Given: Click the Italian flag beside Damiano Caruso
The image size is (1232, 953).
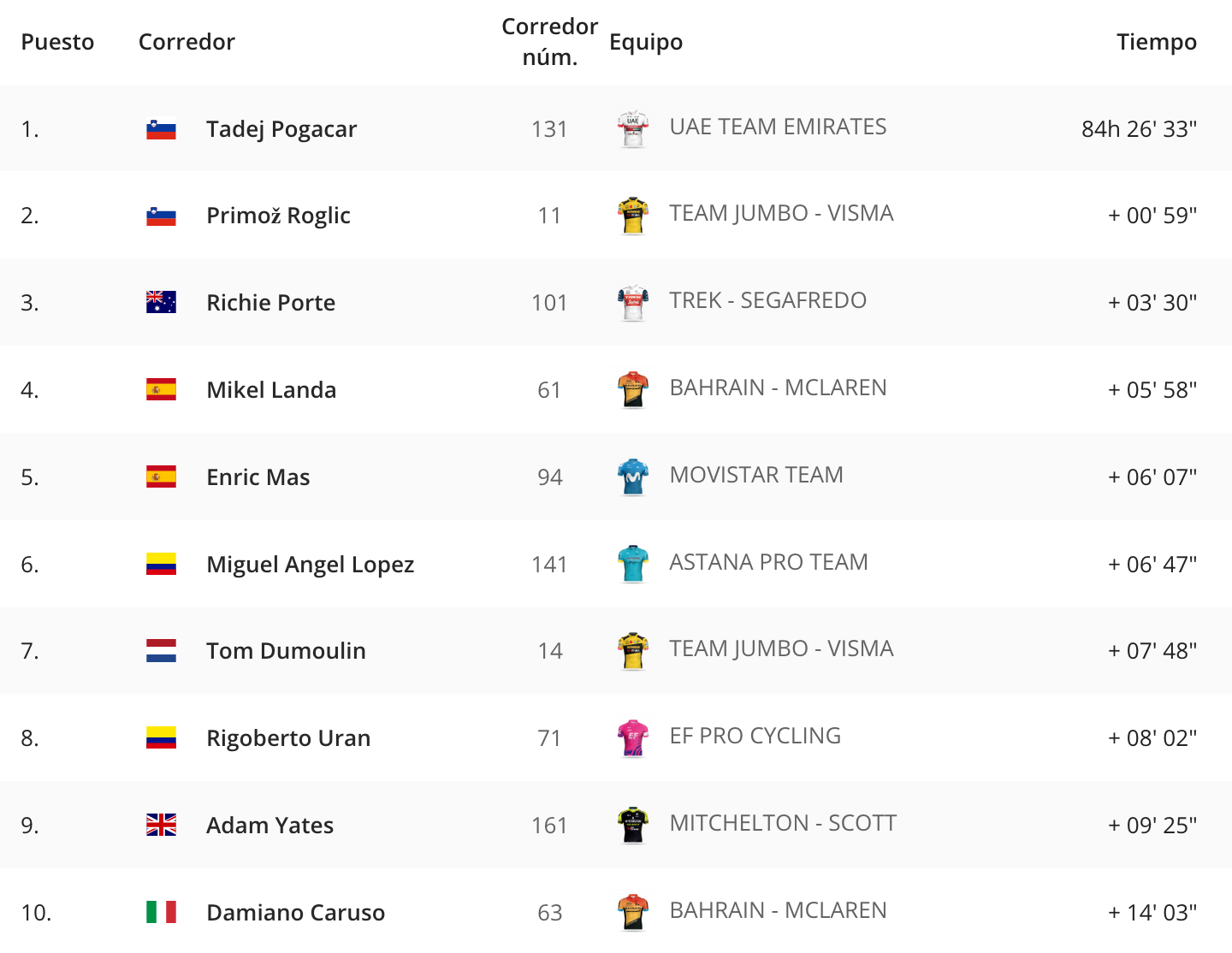Looking at the screenshot, I should click(x=161, y=912).
